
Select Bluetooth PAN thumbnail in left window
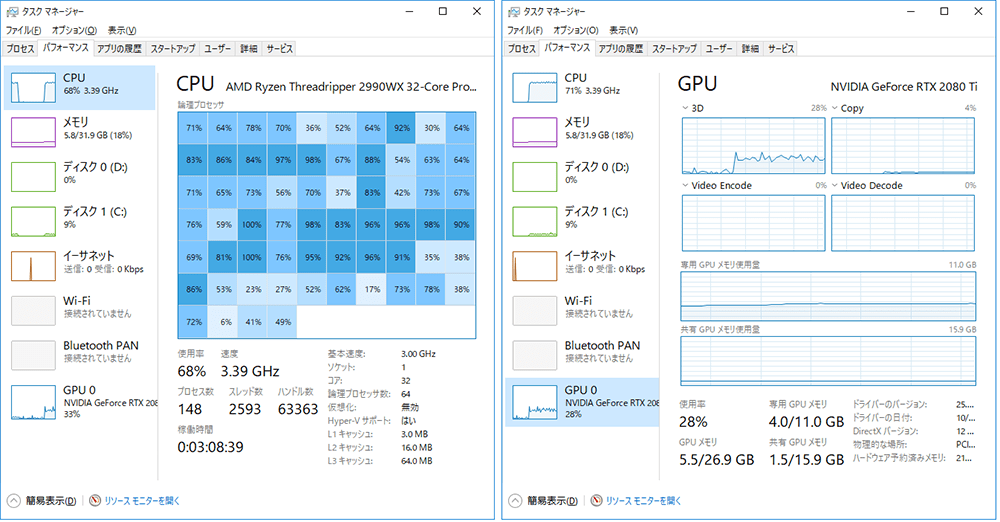pyautogui.click(x=33, y=355)
